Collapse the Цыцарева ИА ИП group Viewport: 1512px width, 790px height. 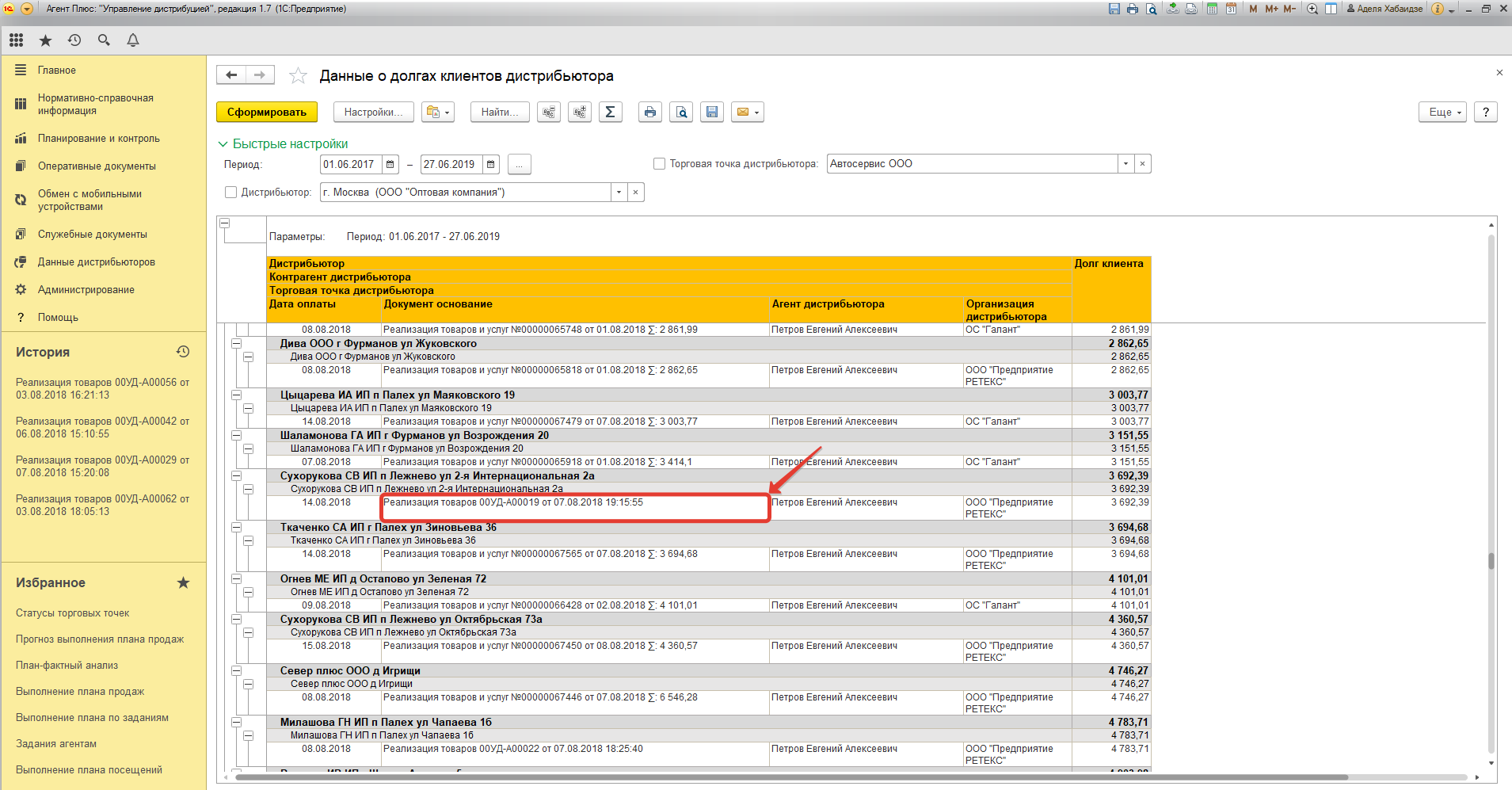click(x=236, y=395)
